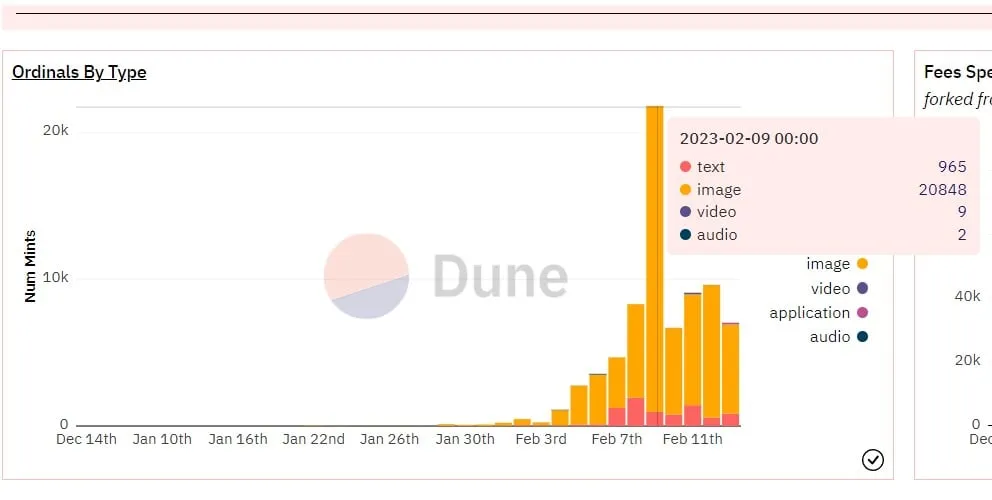The width and height of the screenshot is (992, 500).
Task: Click the tooltip date 2023-02-09 00:00
Action: point(749,139)
